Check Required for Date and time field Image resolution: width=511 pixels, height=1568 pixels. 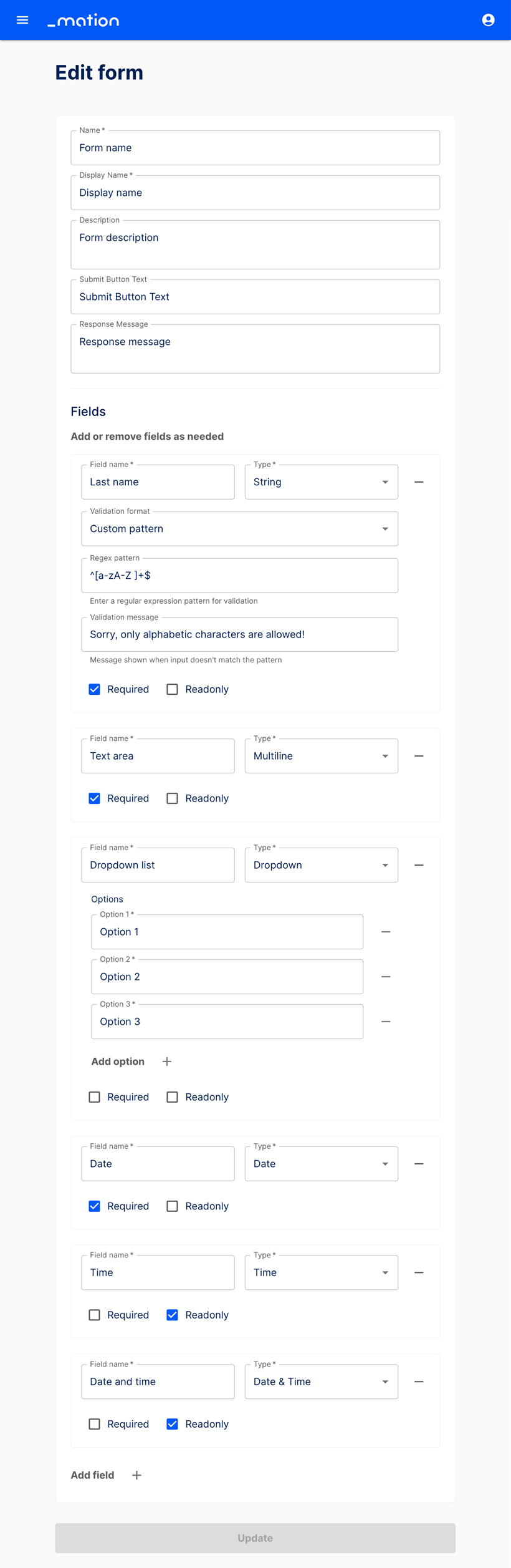tap(94, 1424)
